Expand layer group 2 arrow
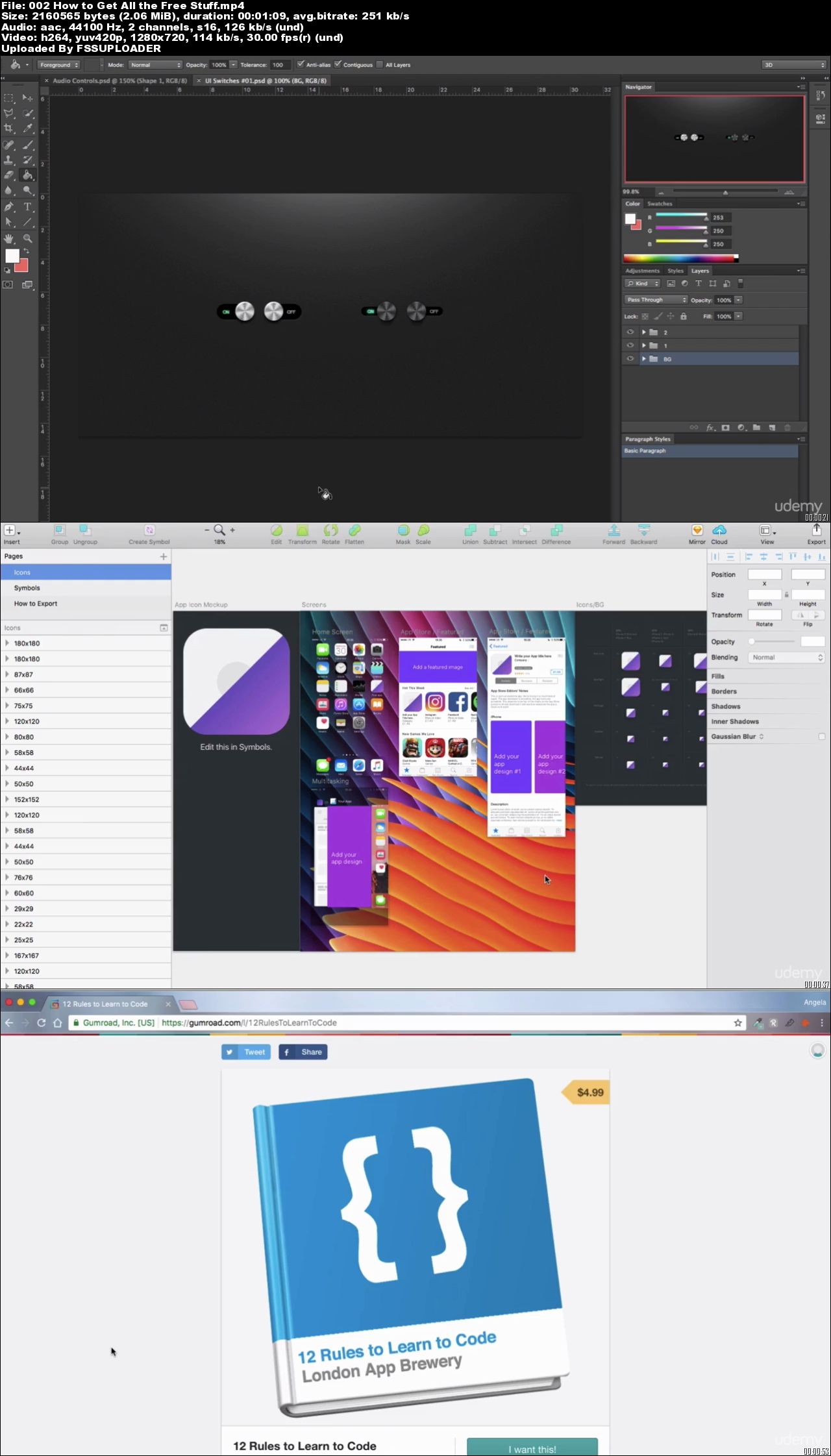The image size is (831, 1456). (644, 332)
